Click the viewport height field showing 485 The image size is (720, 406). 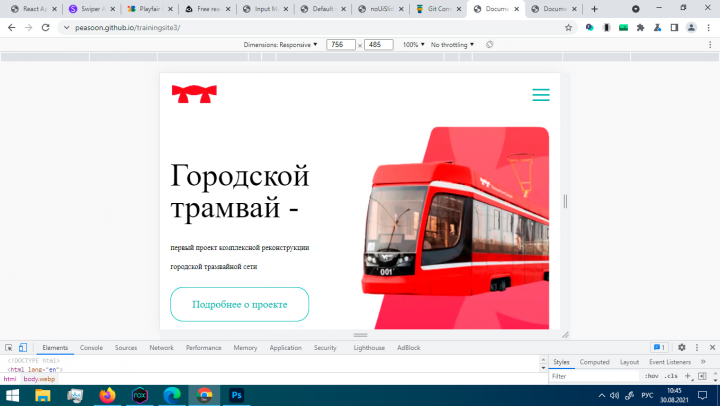(378, 45)
